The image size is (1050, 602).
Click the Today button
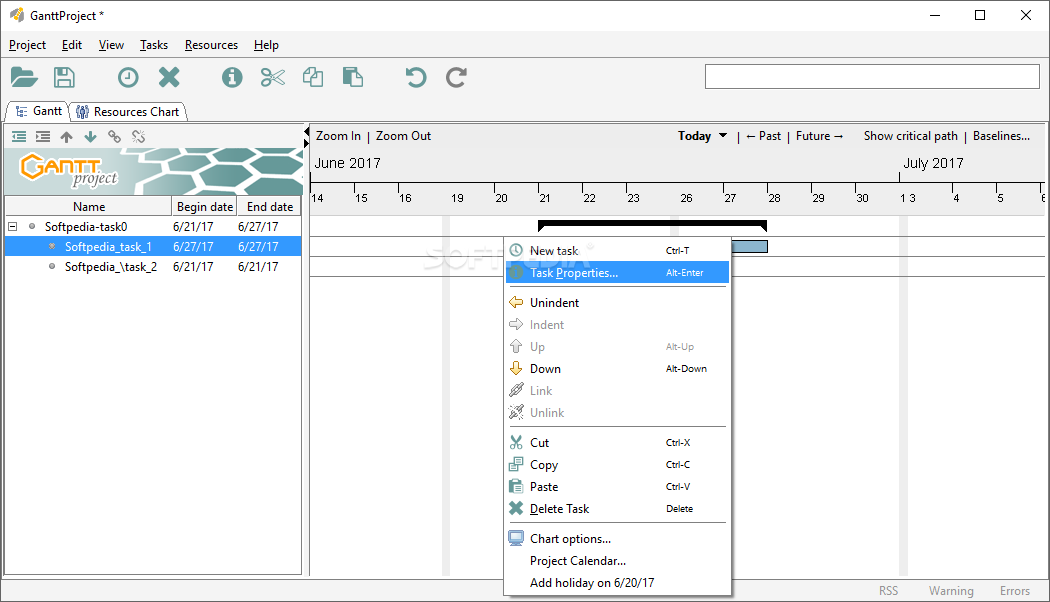coord(694,136)
